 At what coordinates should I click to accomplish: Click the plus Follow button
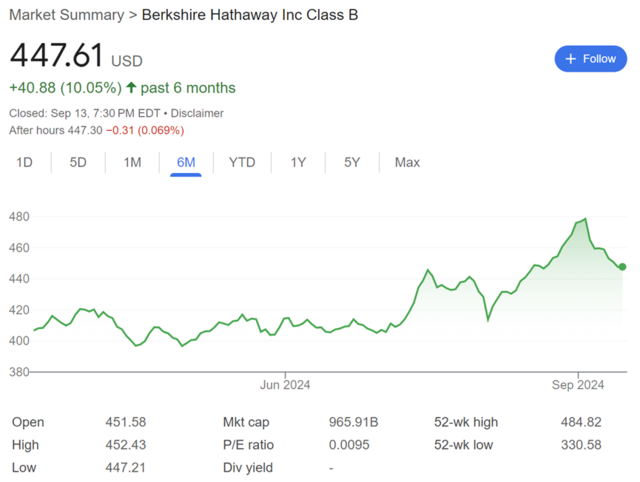[590, 59]
